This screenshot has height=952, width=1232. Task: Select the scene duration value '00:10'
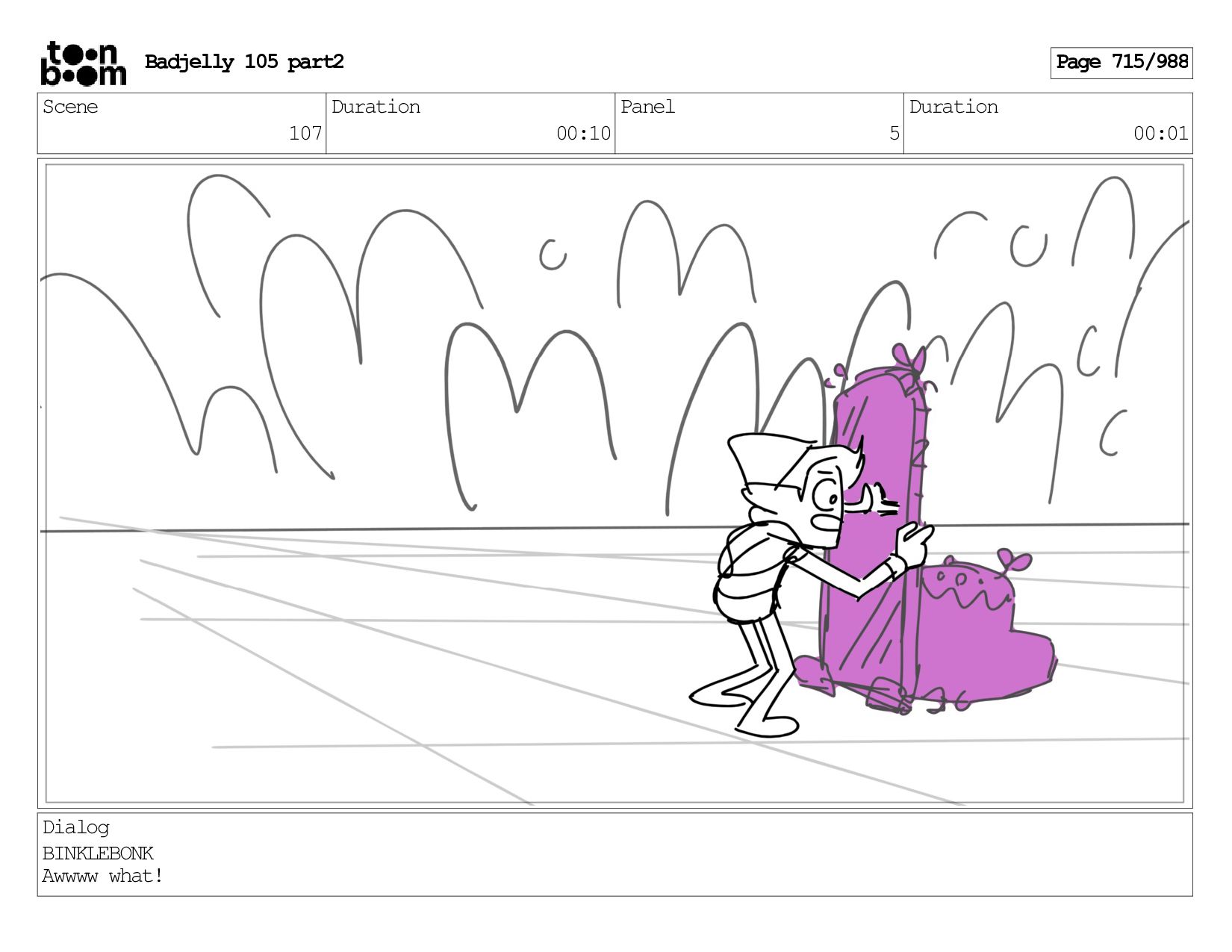tap(583, 134)
